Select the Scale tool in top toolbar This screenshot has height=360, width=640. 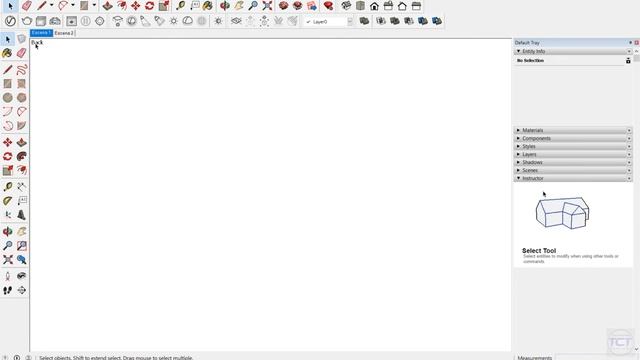point(164,6)
